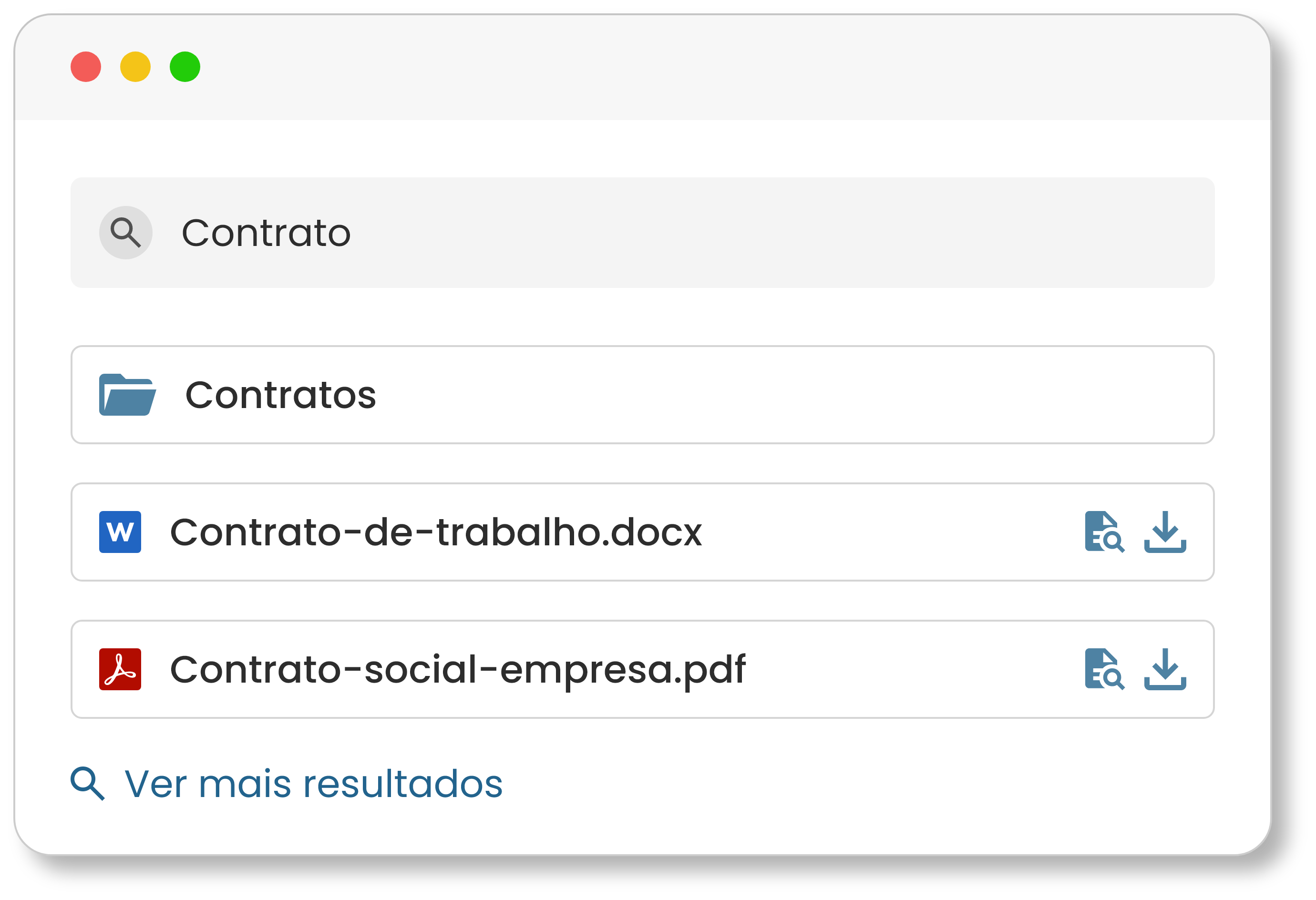Preview the Contrato-de-trabalho.docx document
The image size is (1316, 900).
[1104, 532]
